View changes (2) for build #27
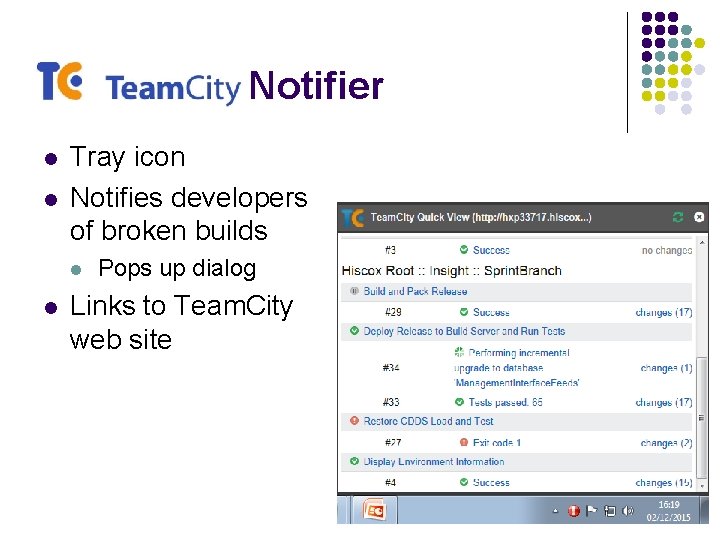The width and height of the screenshot is (720, 540). click(666, 443)
